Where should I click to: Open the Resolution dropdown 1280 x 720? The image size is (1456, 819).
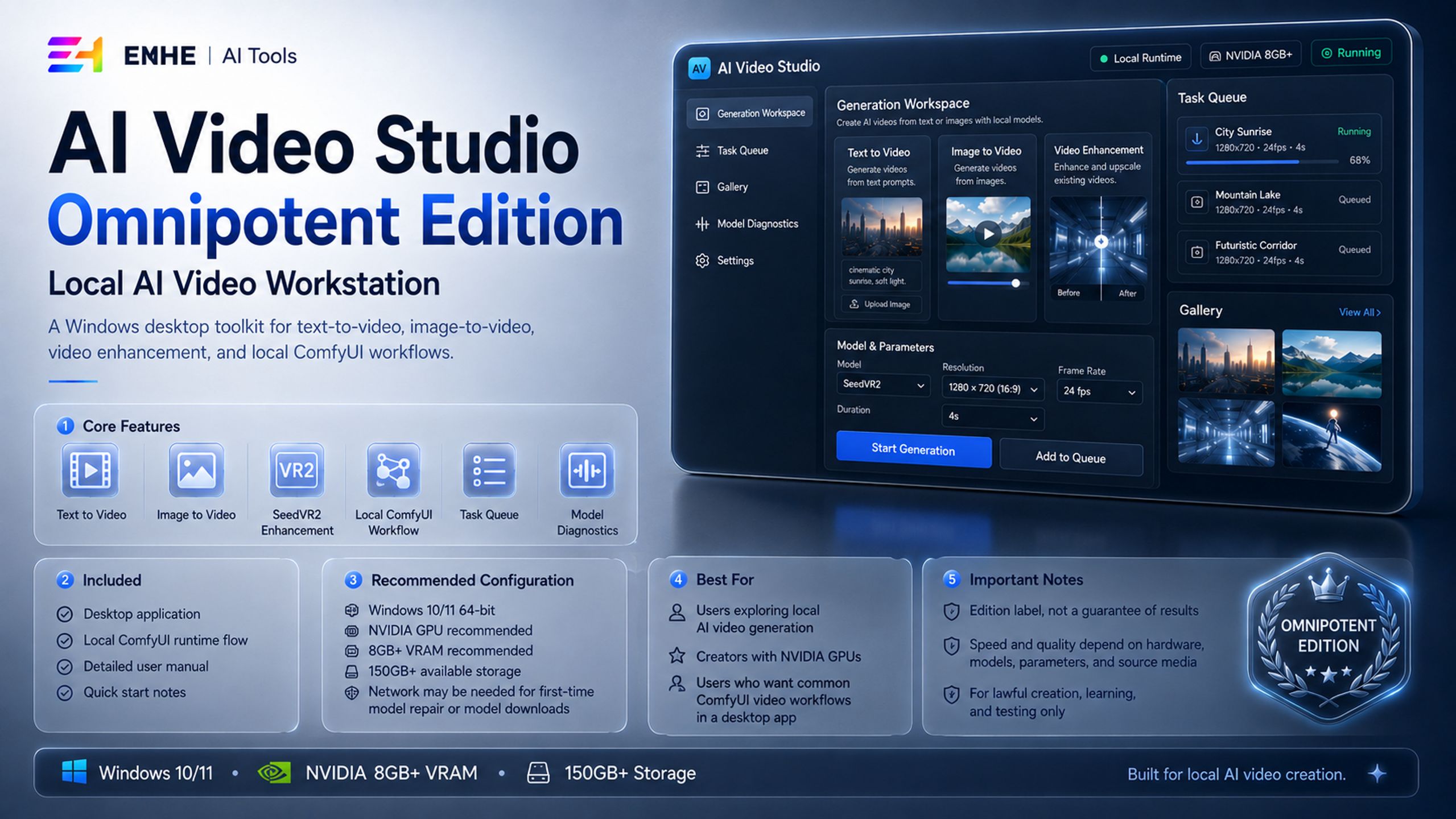tap(993, 388)
